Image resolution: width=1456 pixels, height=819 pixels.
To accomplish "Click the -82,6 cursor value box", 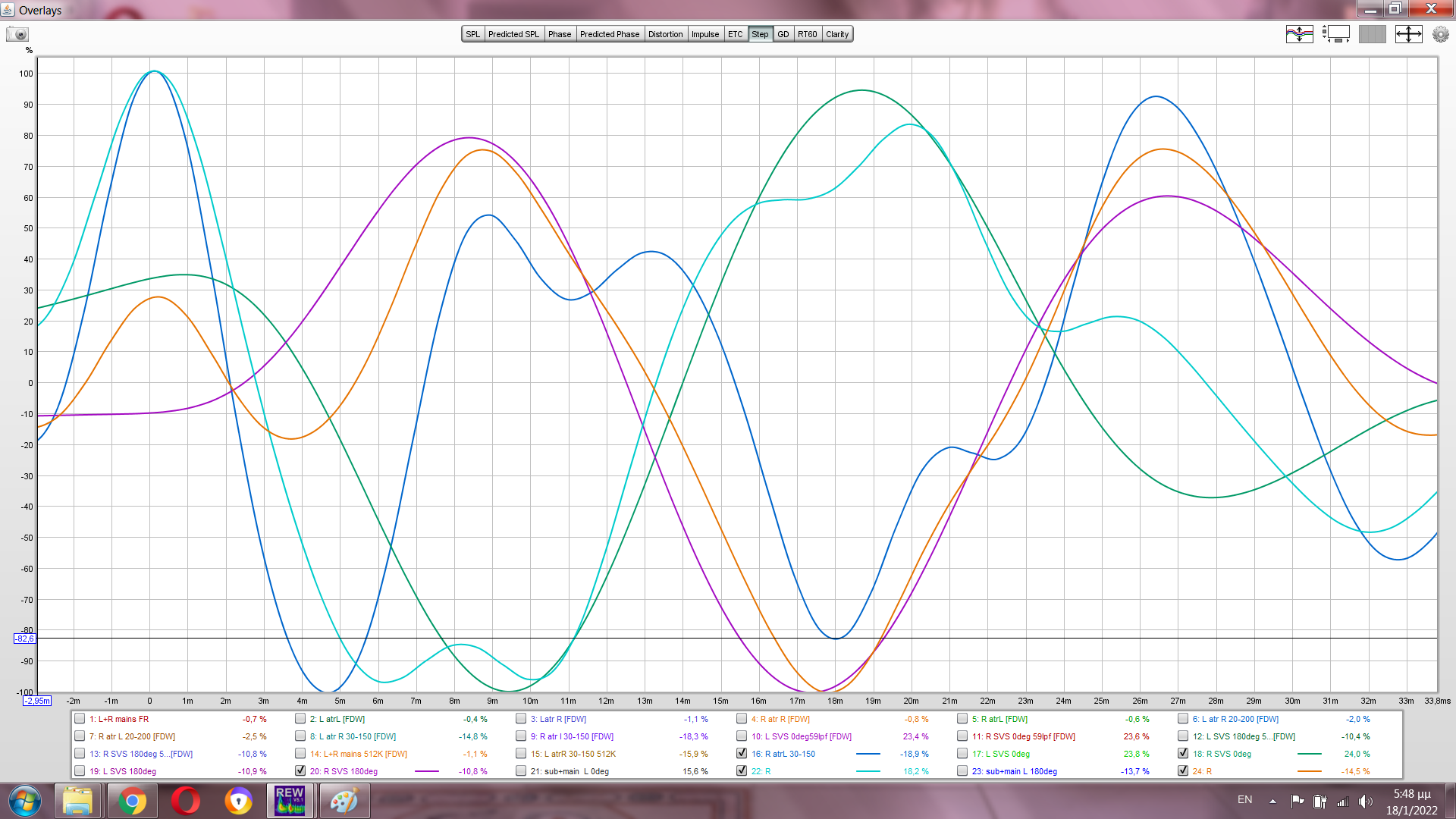I will coord(24,639).
